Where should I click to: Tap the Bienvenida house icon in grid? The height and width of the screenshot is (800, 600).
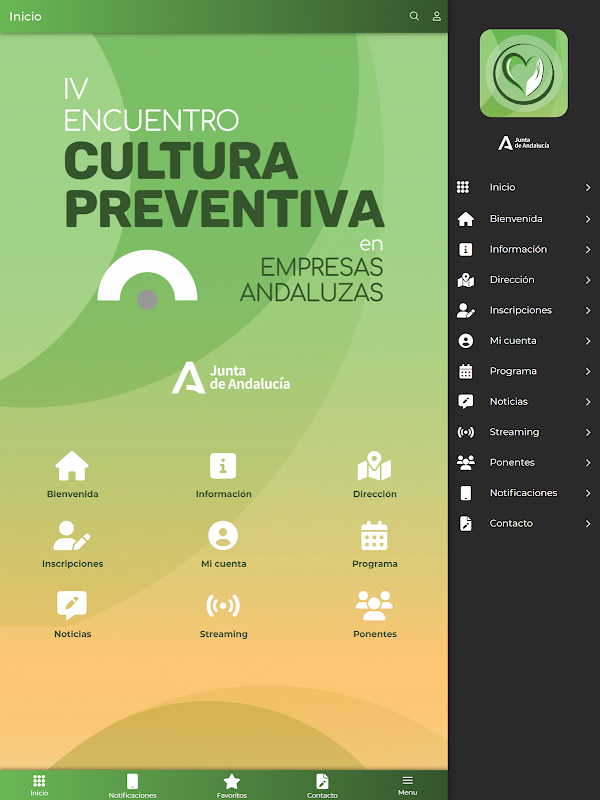[x=72, y=466]
